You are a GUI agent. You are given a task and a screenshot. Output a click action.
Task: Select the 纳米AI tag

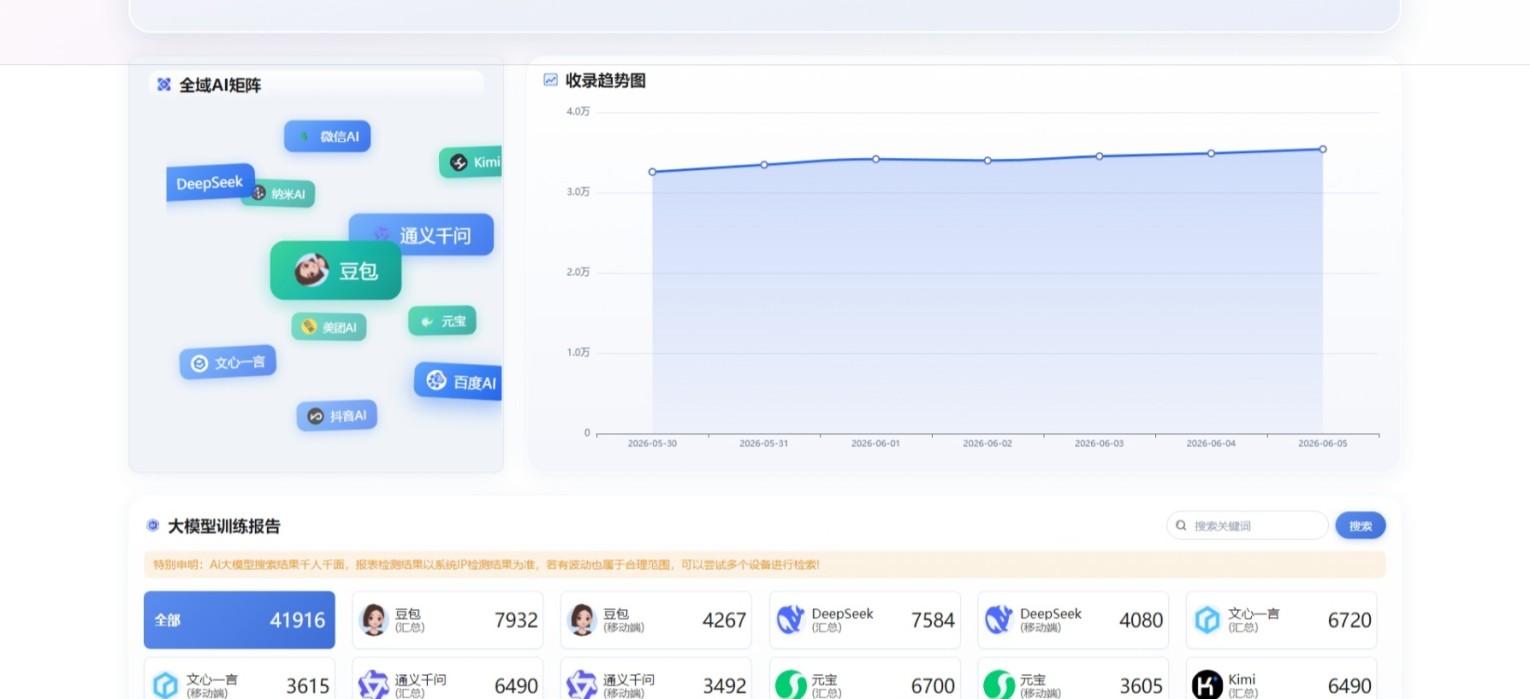coord(278,193)
